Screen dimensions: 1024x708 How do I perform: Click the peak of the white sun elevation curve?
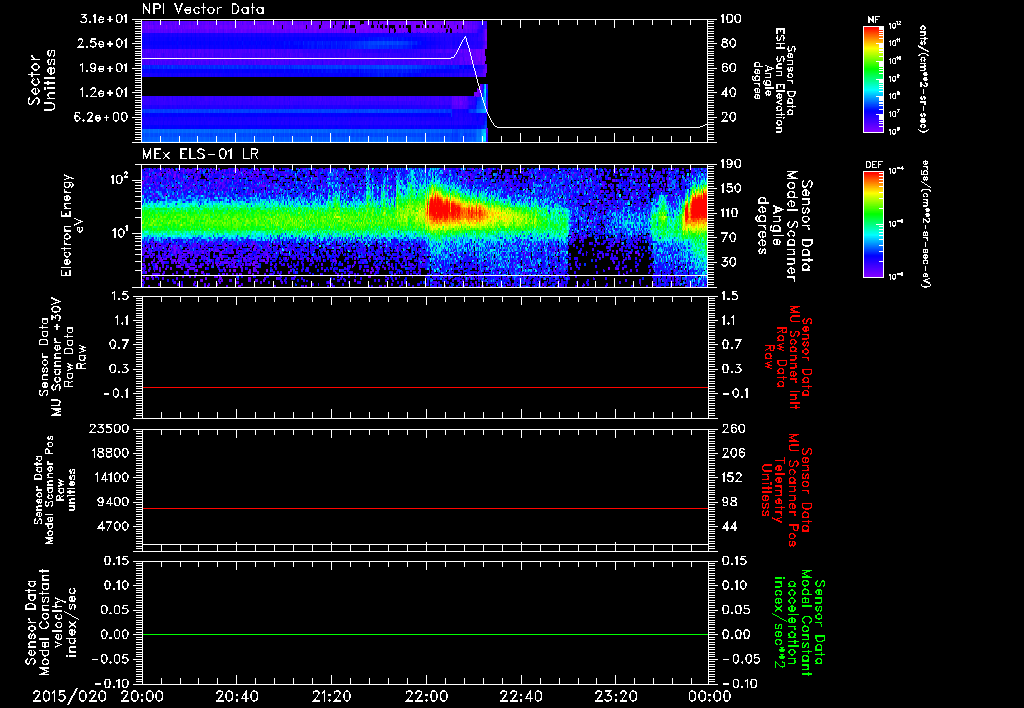(465, 37)
